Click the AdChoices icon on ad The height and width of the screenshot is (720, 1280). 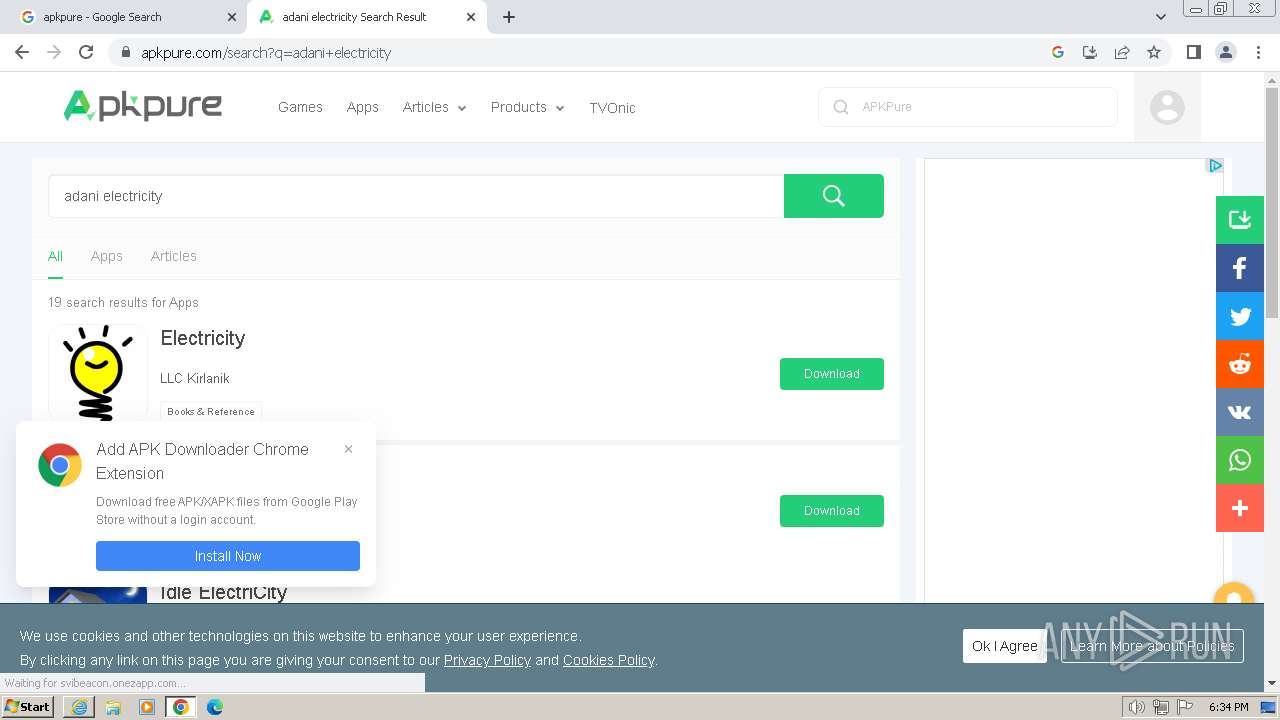(x=1215, y=166)
